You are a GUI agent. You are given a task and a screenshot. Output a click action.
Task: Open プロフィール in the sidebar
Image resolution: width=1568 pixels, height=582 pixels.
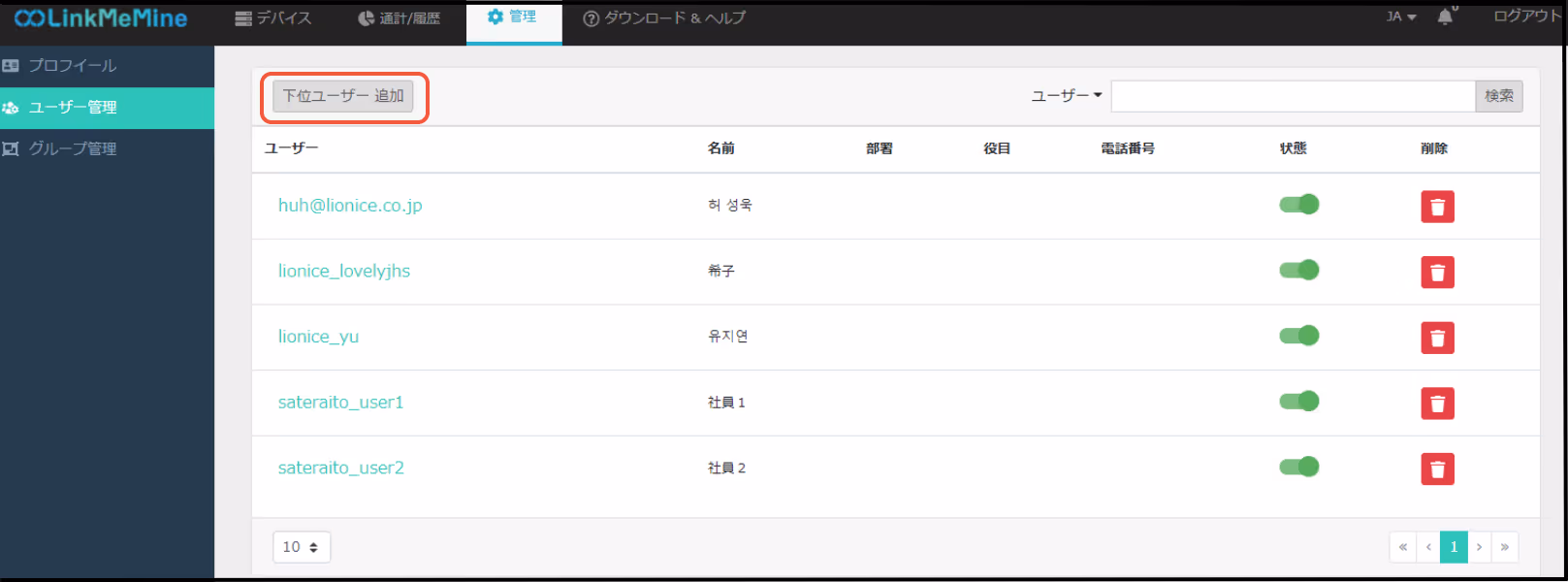[x=107, y=66]
